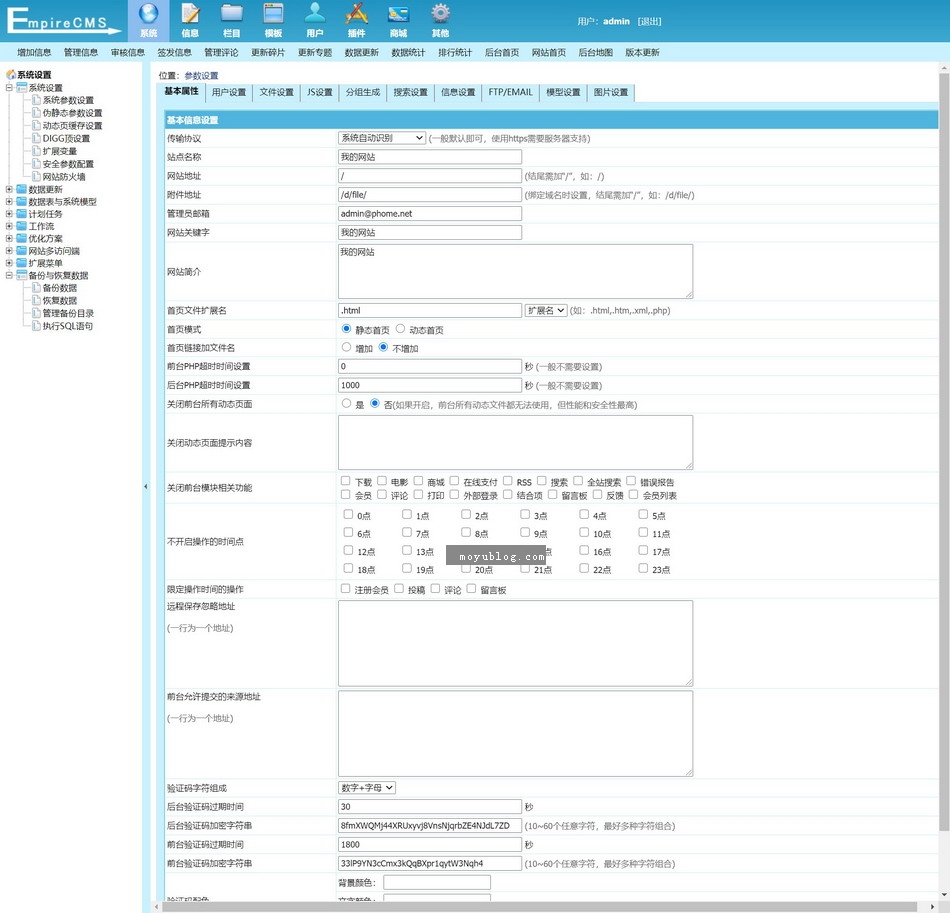Open the 栏目 folder icon in top navigation
This screenshot has height=913, width=950.
pyautogui.click(x=231, y=13)
